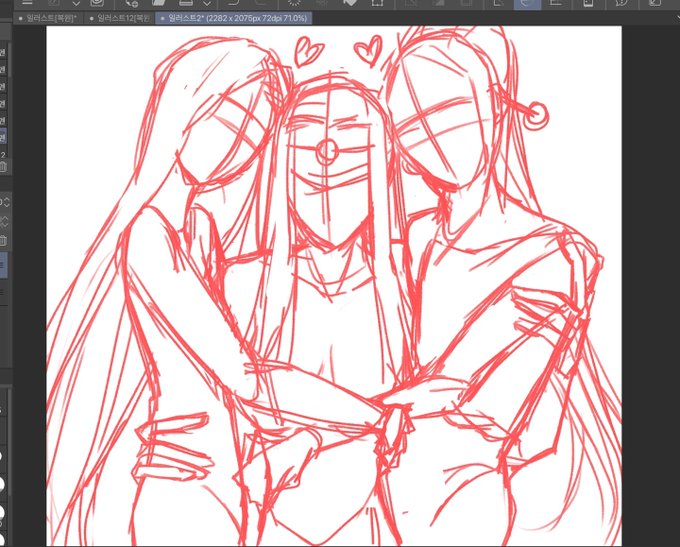Click the spinning-circle icon right of Redo

[x=294, y=3]
